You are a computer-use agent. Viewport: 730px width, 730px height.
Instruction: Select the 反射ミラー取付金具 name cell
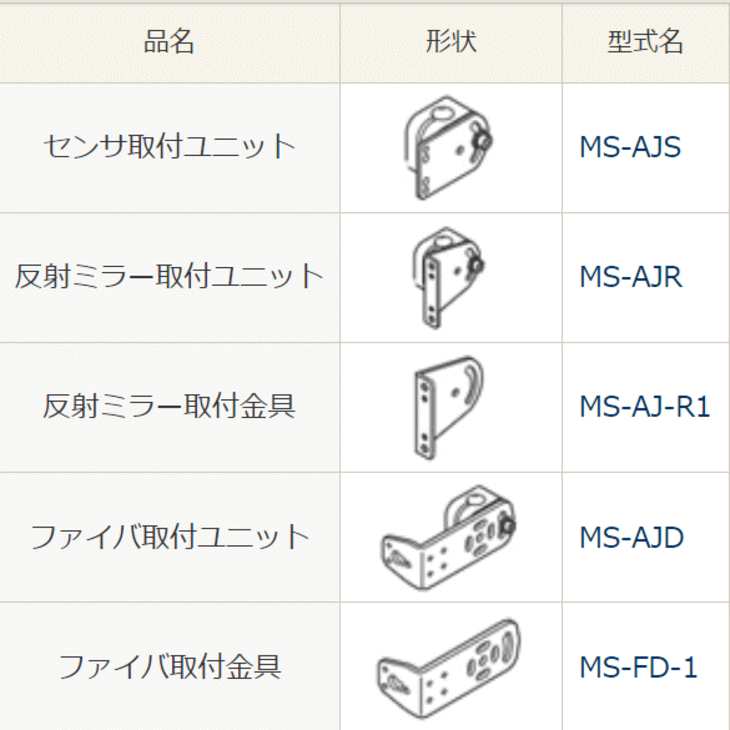169,408
